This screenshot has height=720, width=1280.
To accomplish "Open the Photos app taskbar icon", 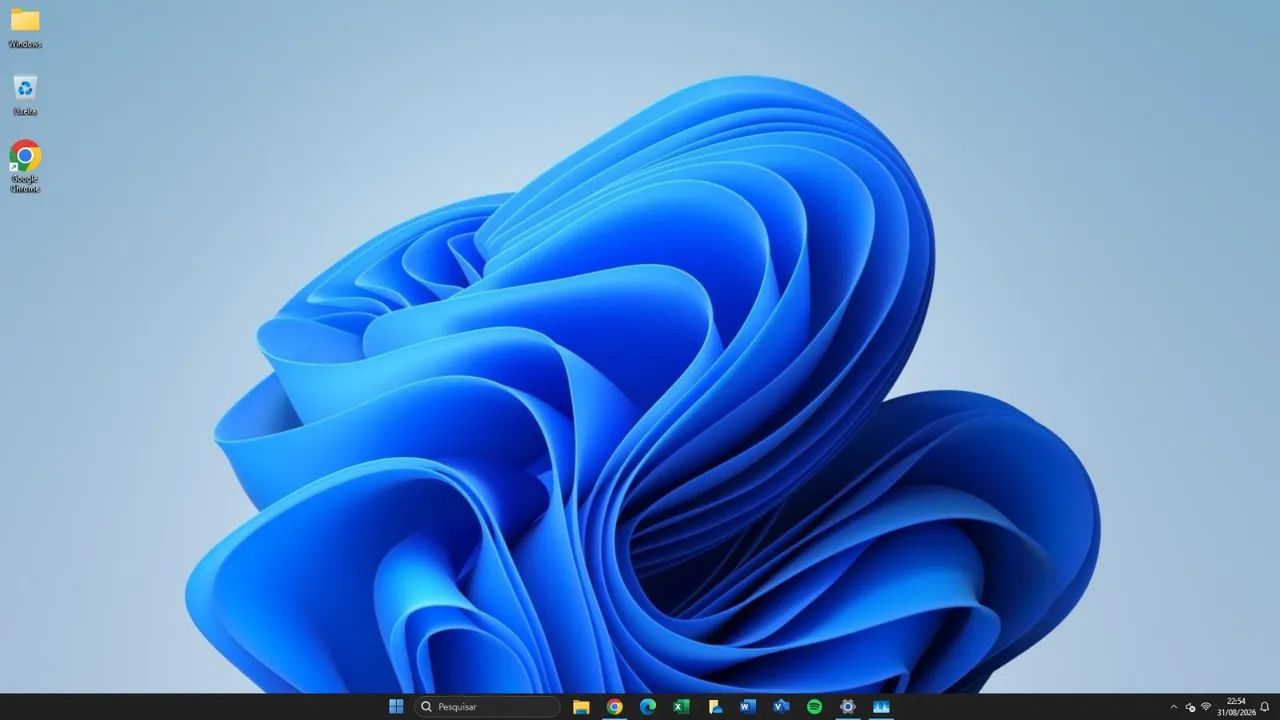I will (881, 707).
